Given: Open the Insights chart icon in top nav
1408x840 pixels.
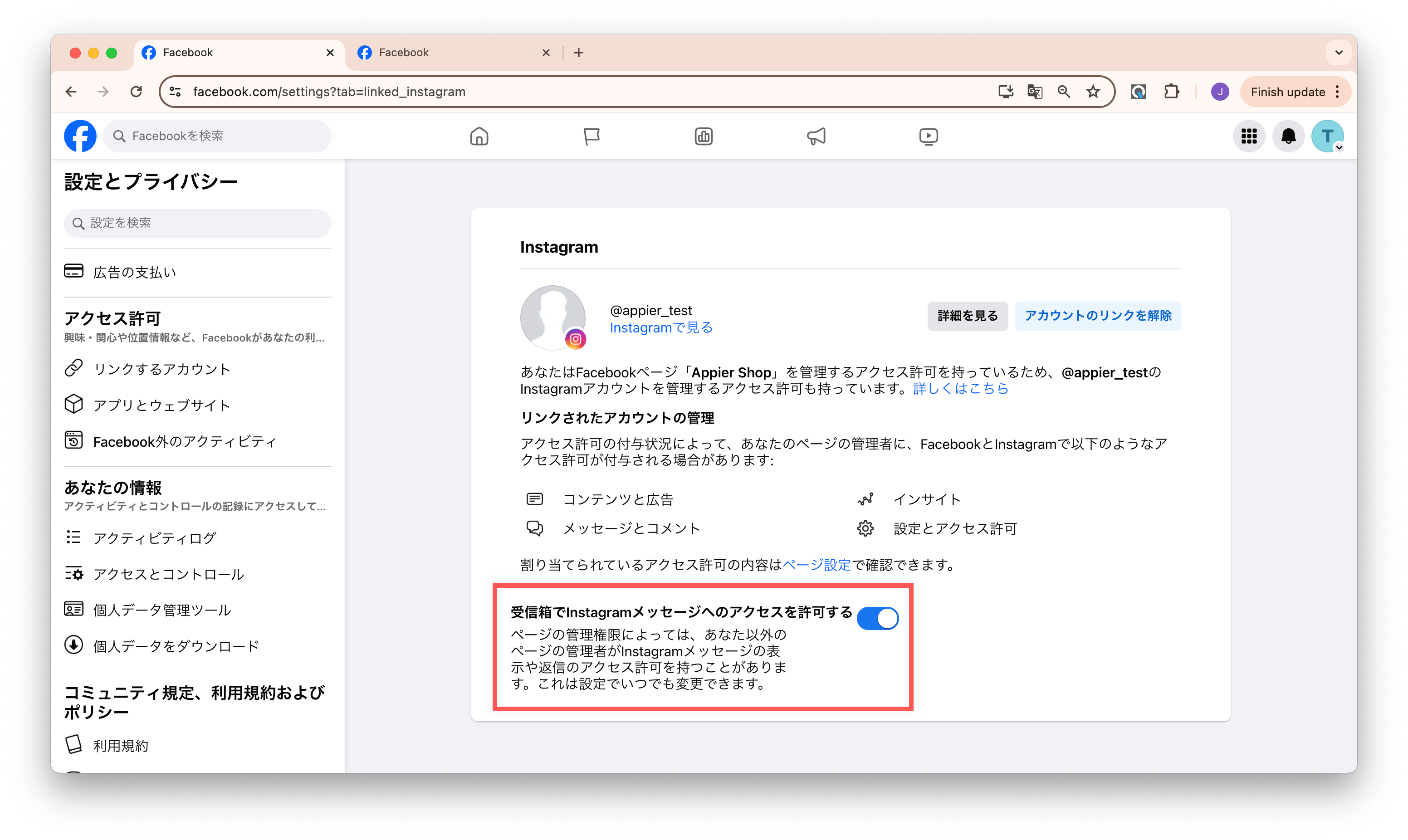Looking at the screenshot, I should tap(704, 137).
